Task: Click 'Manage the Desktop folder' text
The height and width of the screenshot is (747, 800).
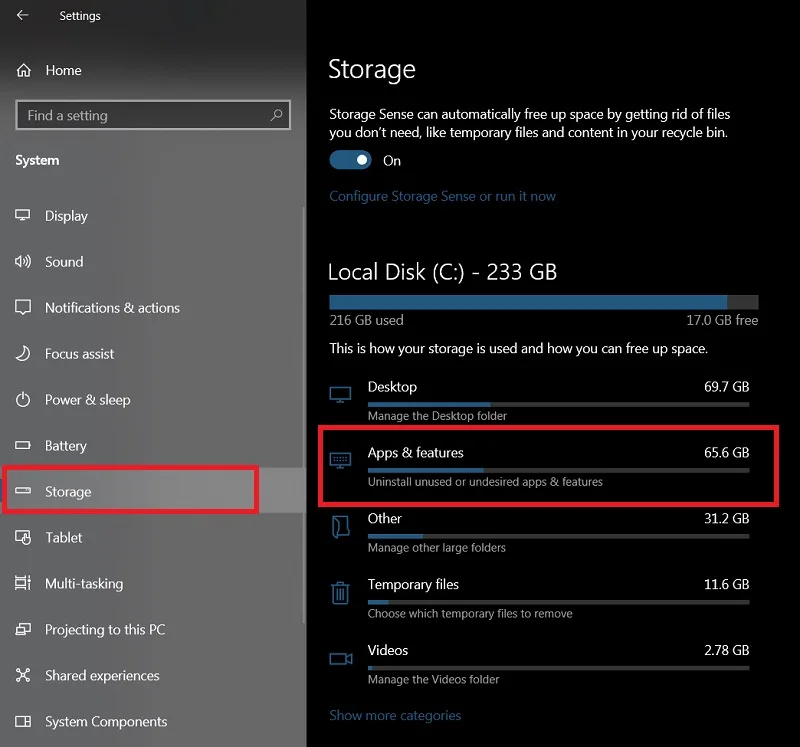Action: coord(437,416)
